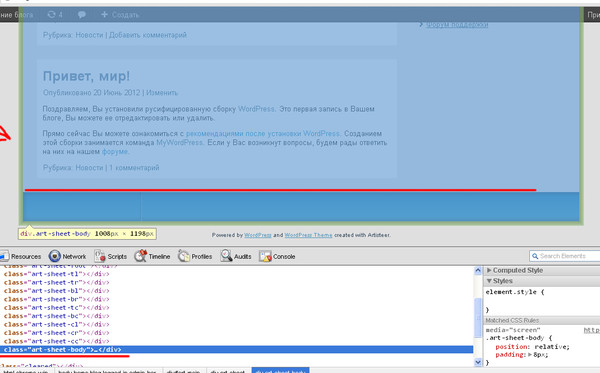Open the Scripts panel icon
600x373 pixels.
tap(100, 256)
